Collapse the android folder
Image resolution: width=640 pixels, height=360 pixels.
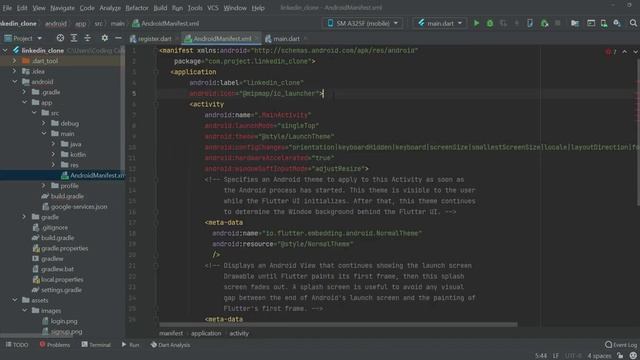point(14,82)
